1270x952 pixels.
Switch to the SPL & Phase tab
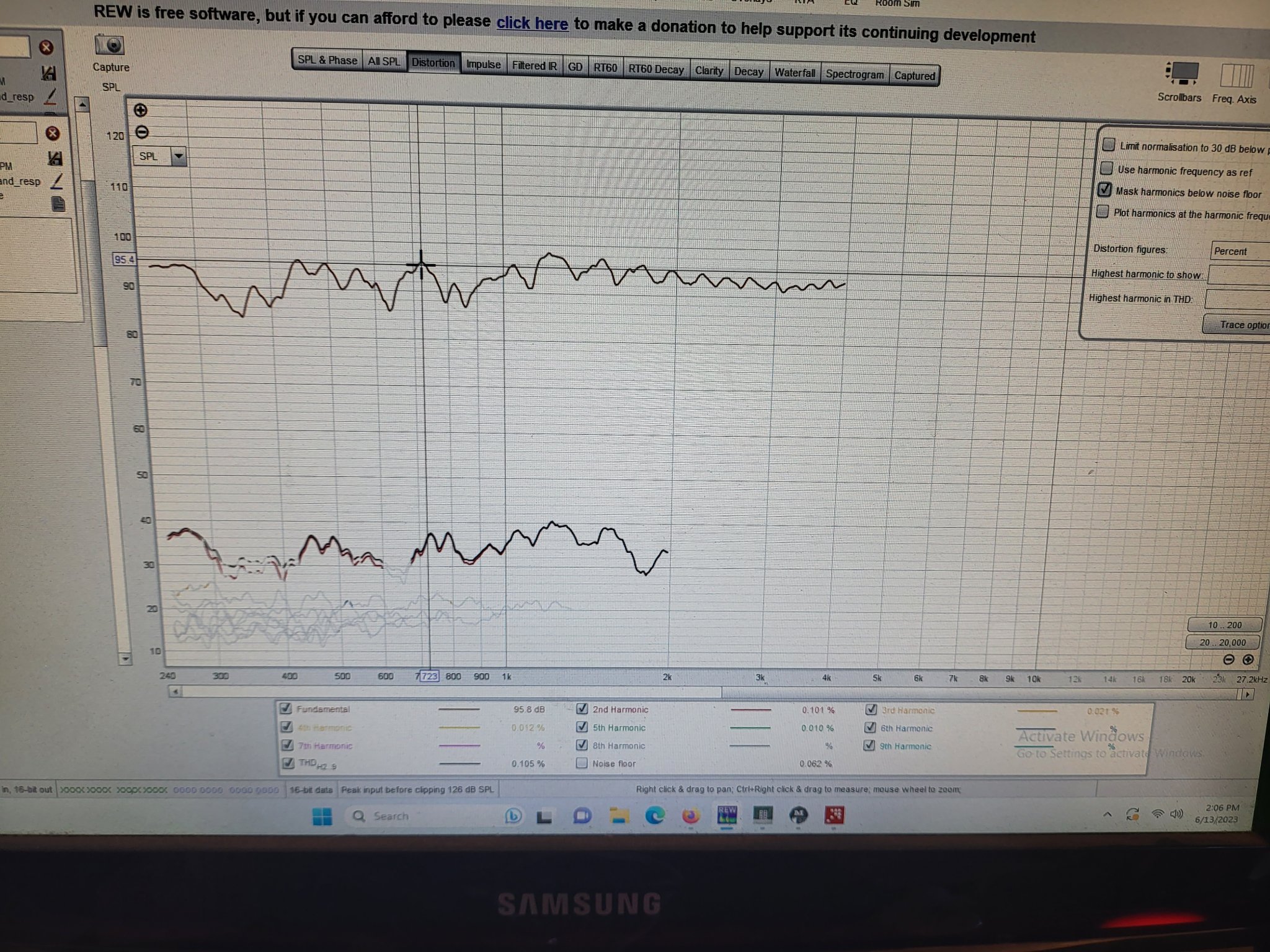327,60
